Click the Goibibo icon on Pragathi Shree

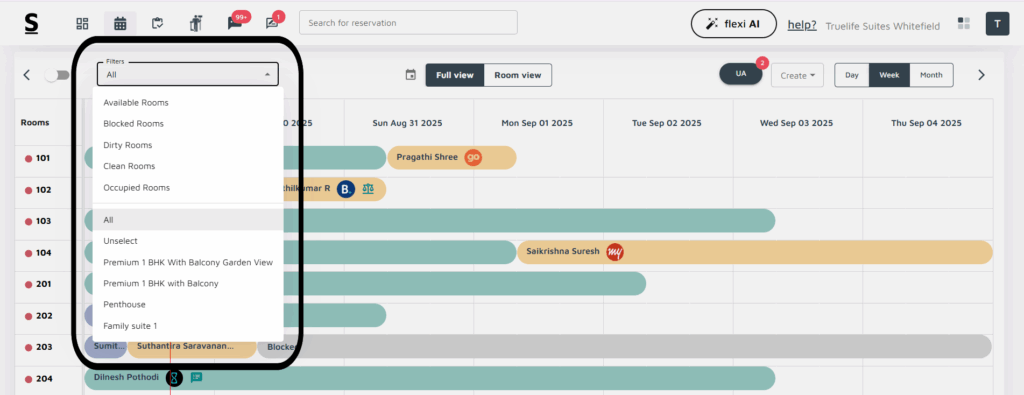(x=473, y=157)
